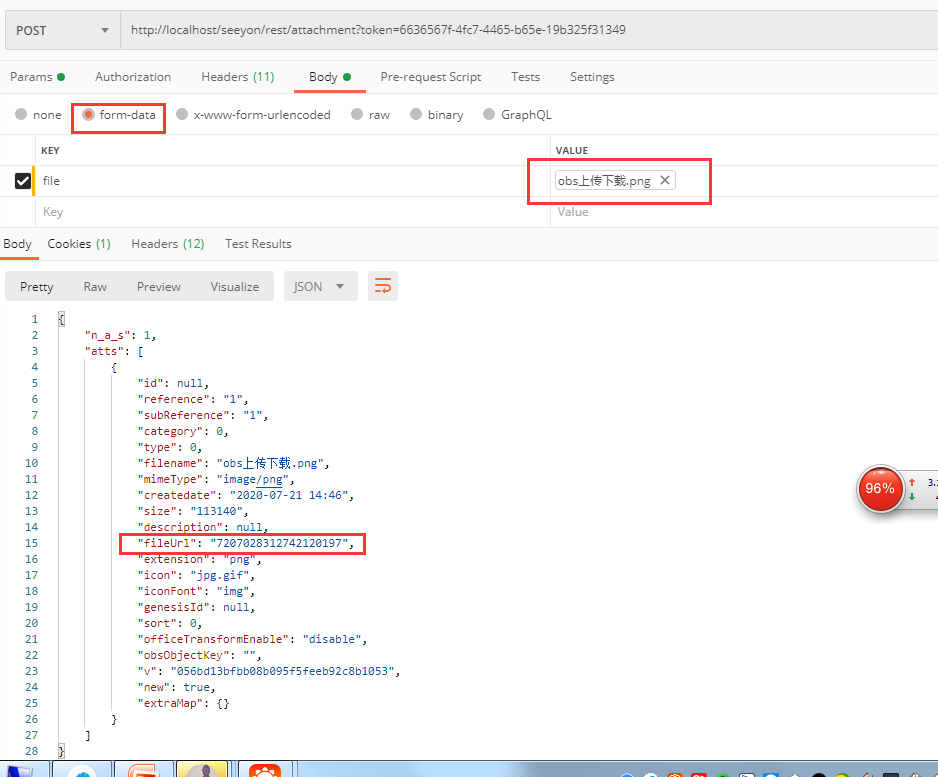
Task: Toggle word wrap for response body
Action: point(382,286)
